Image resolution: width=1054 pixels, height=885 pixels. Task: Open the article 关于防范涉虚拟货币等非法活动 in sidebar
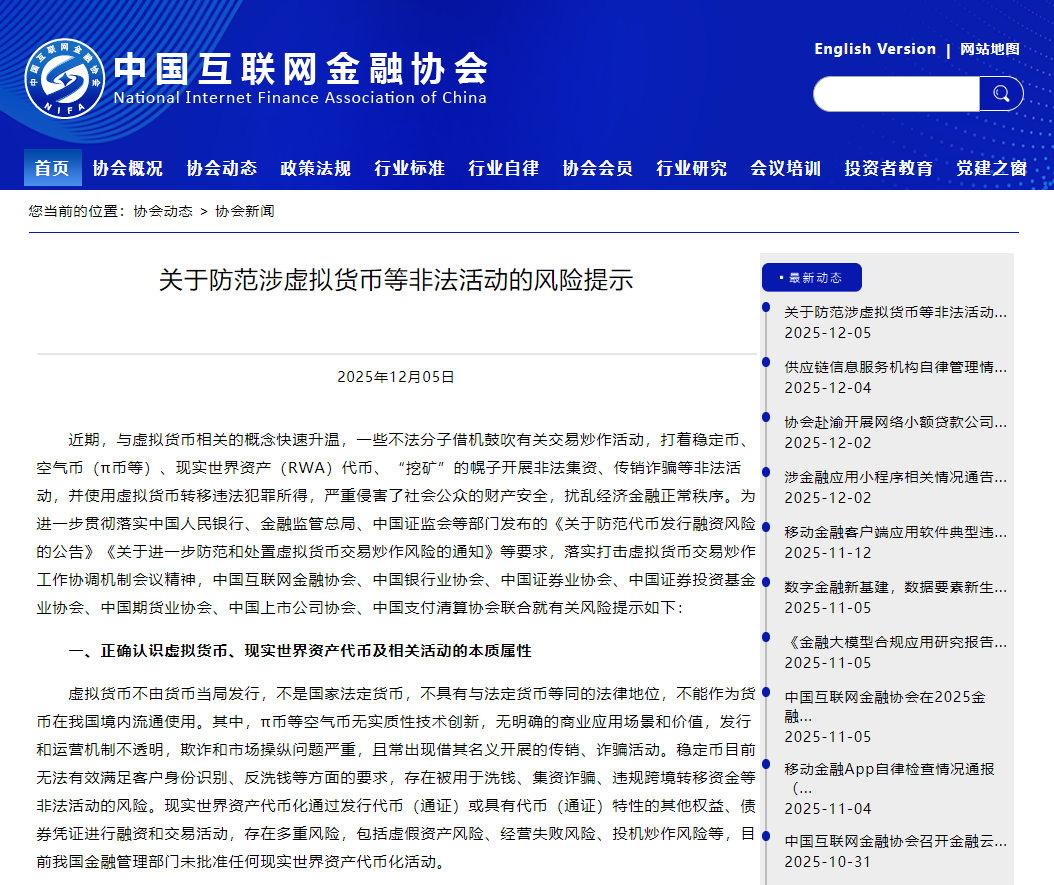895,313
